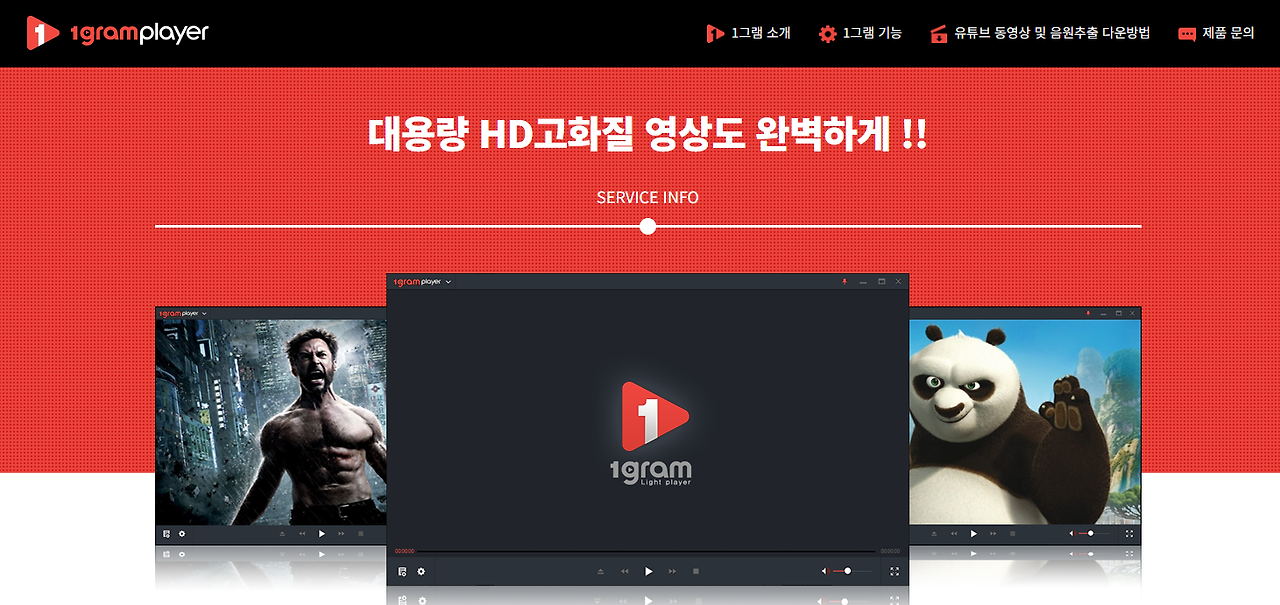Click Wolverine video thumbnail in left player
The width and height of the screenshot is (1280, 605).
271,422
